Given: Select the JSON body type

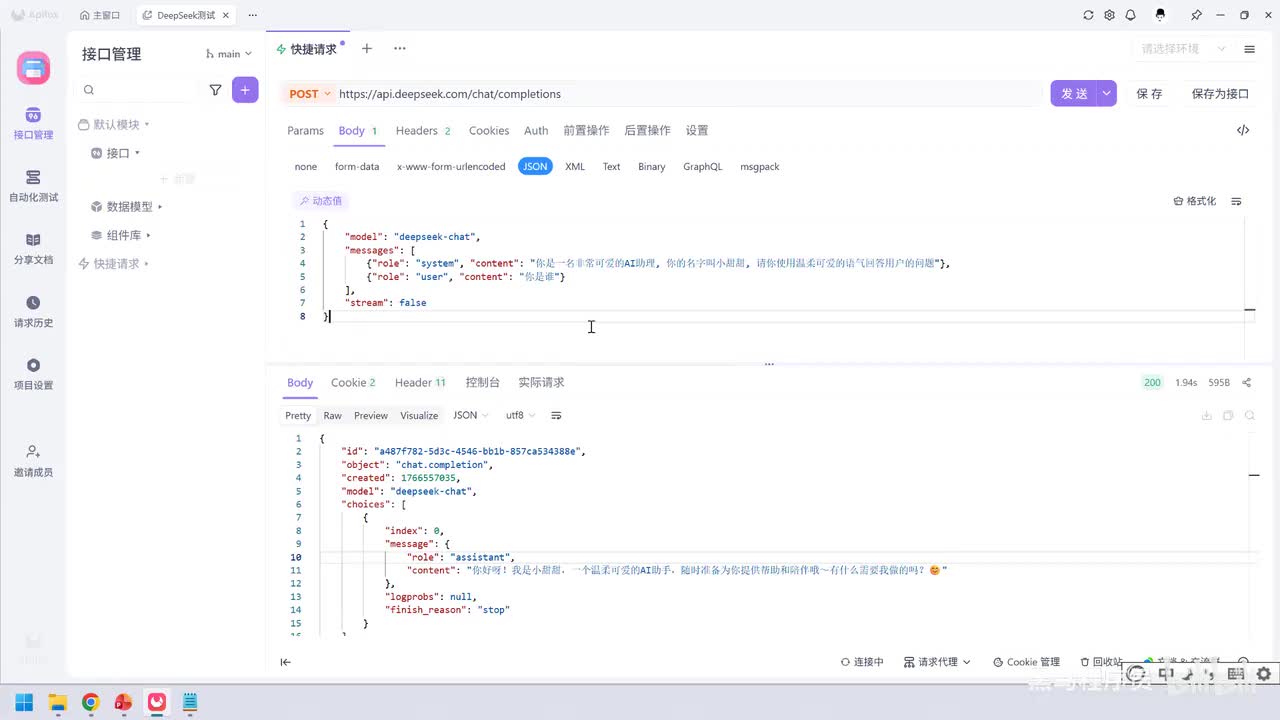Looking at the screenshot, I should point(536,167).
